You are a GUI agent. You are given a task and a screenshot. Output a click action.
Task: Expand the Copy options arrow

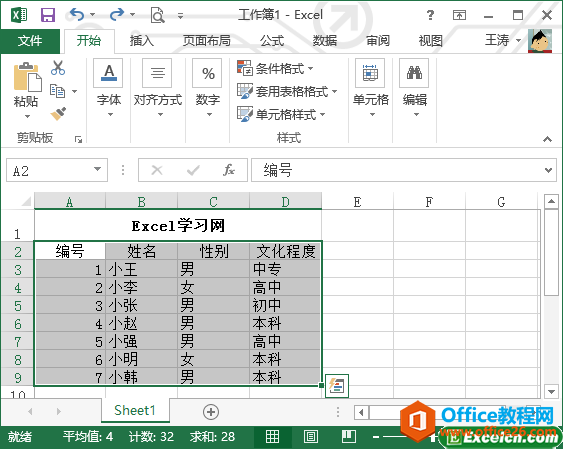[x=75, y=92]
